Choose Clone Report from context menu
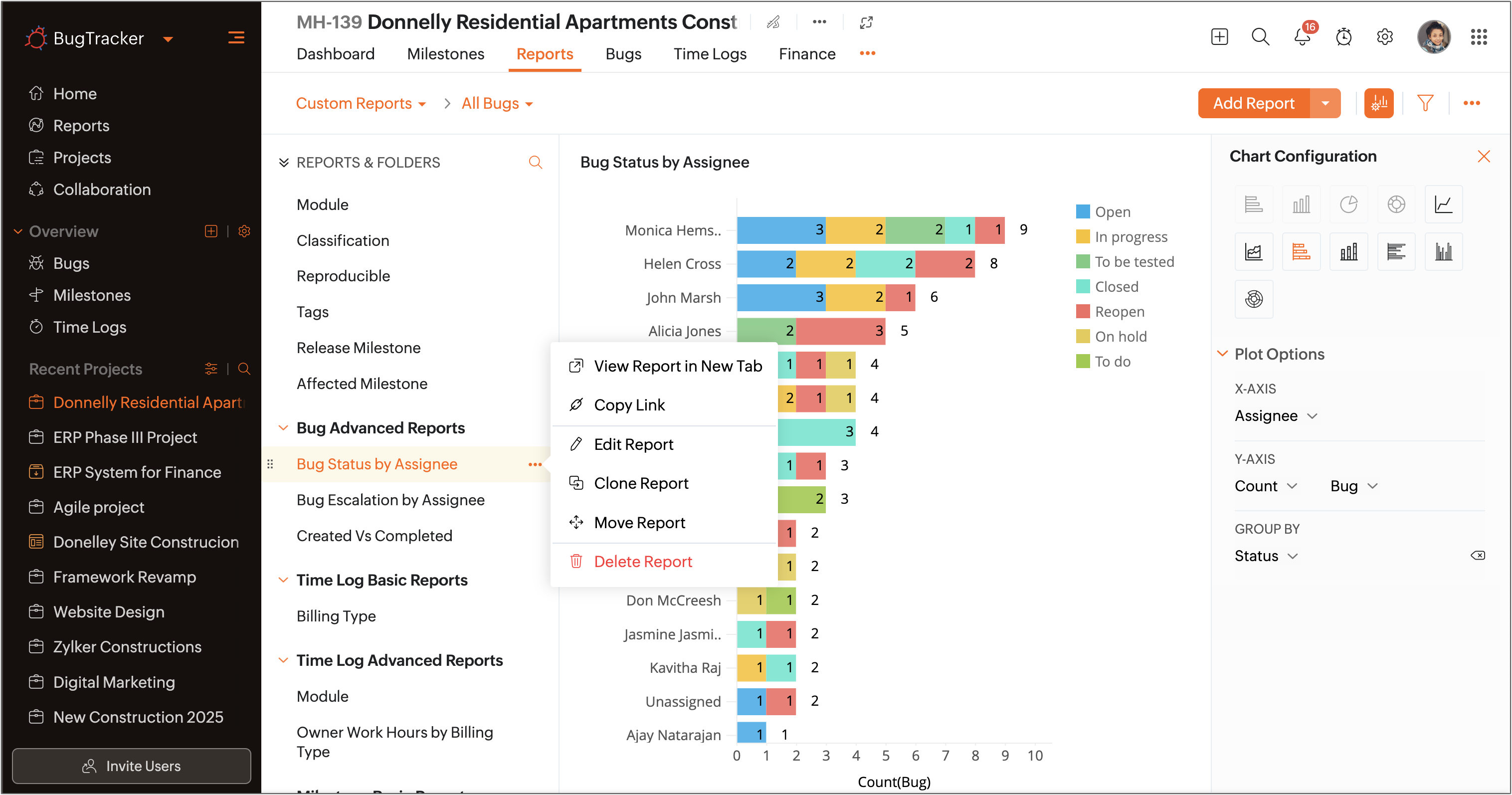1512x795 pixels. tap(640, 483)
